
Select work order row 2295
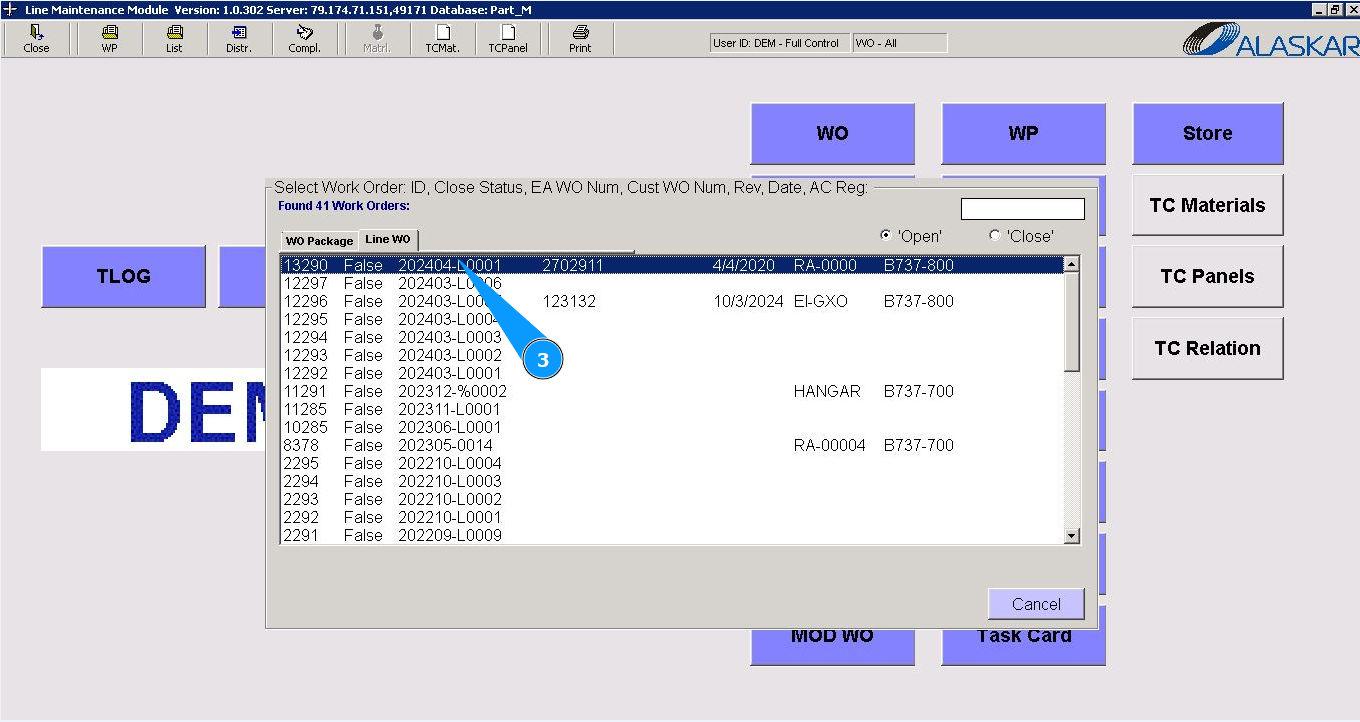(x=671, y=463)
